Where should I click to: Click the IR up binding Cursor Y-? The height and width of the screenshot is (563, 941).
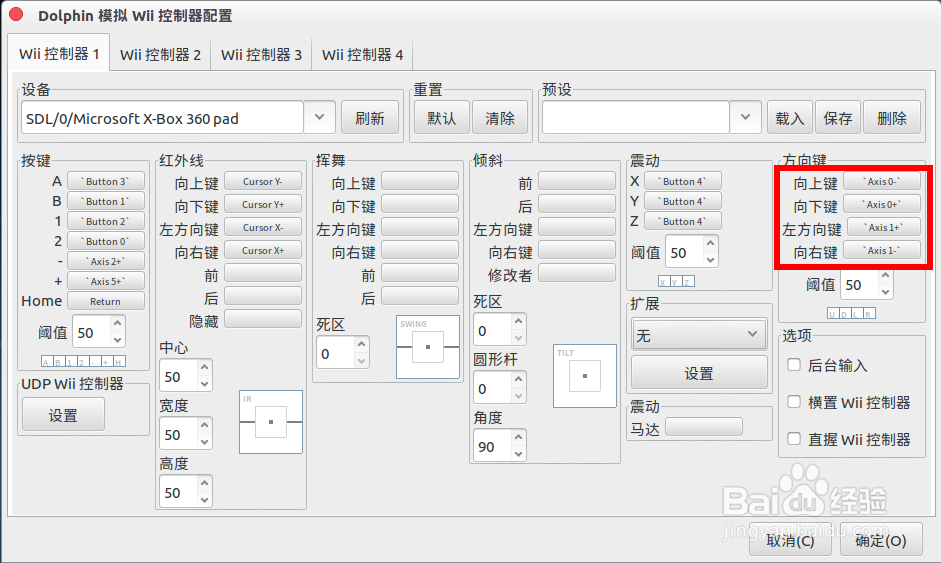[x=263, y=181]
